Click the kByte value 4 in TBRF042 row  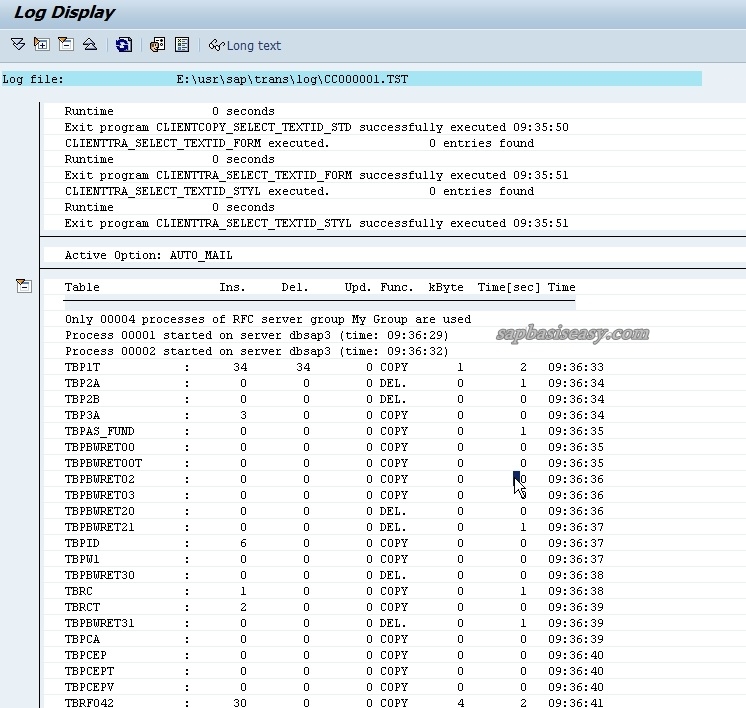pyautogui.click(x=461, y=703)
